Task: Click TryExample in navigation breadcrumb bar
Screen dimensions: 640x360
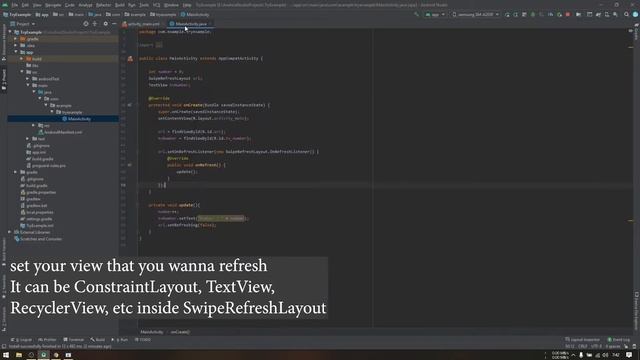Action: point(17,15)
